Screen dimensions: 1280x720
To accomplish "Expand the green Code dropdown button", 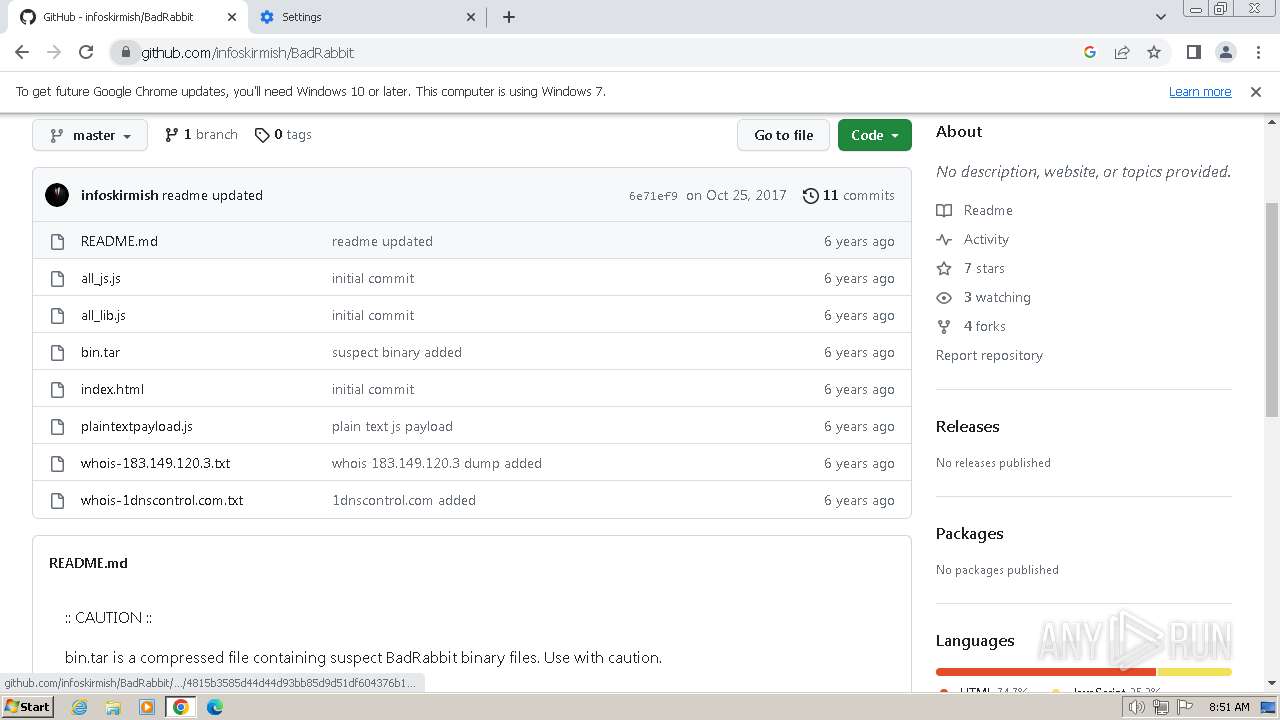I will point(874,135).
